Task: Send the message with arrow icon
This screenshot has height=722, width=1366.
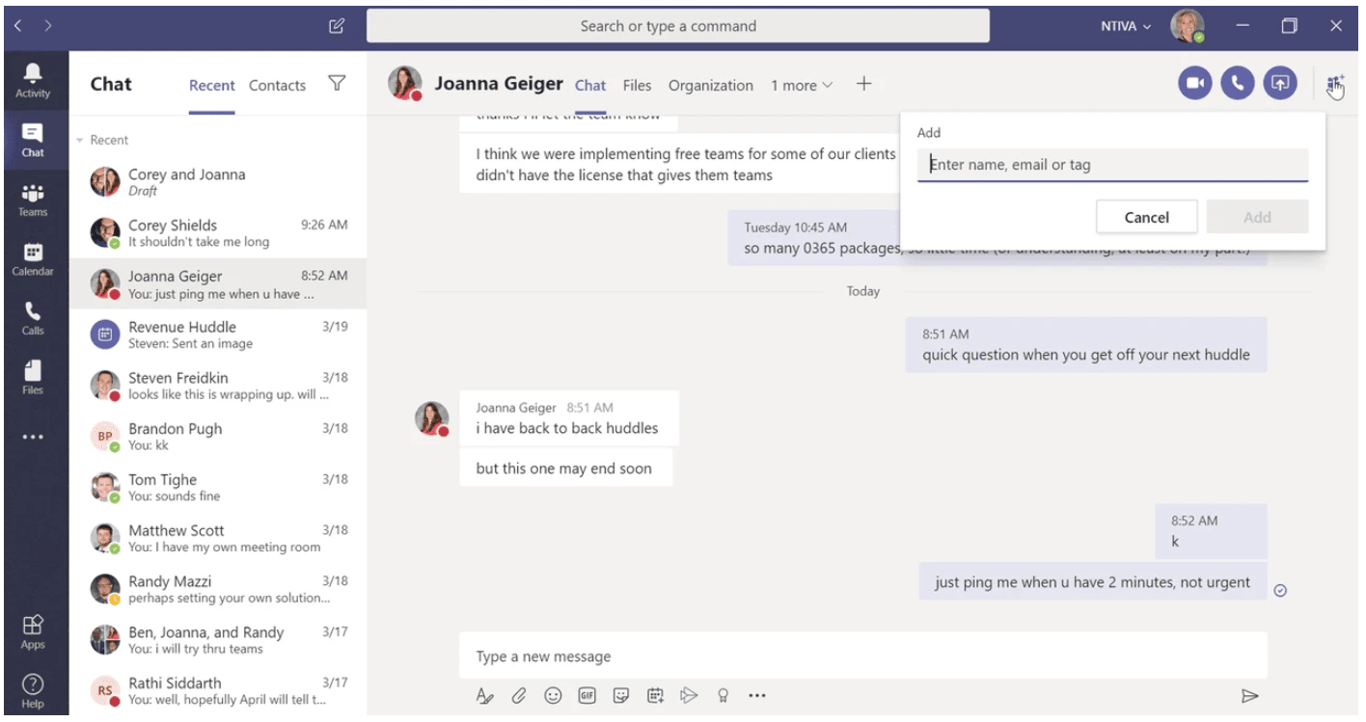Action: [1249, 696]
